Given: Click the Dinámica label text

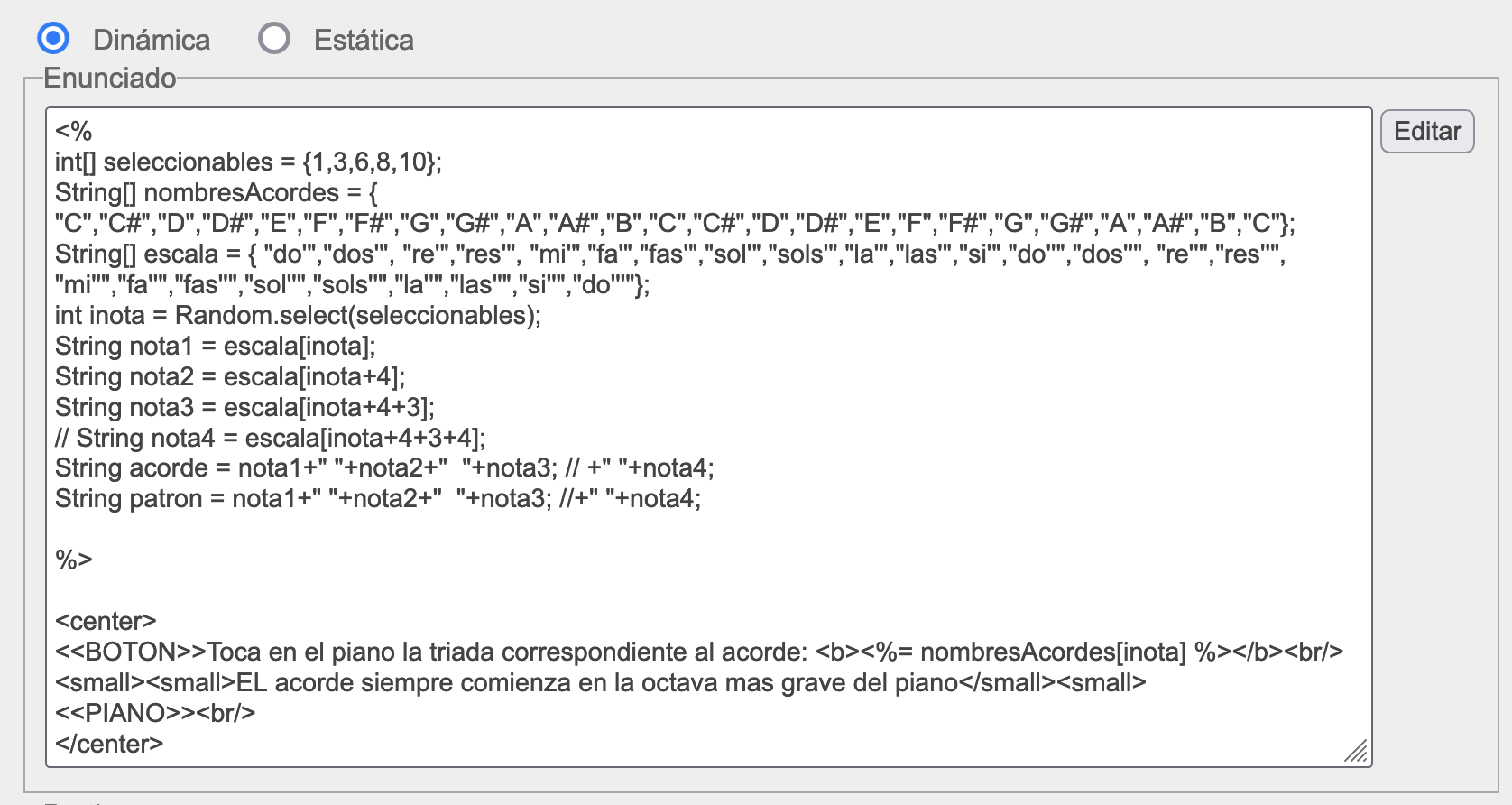Looking at the screenshot, I should (152, 40).
